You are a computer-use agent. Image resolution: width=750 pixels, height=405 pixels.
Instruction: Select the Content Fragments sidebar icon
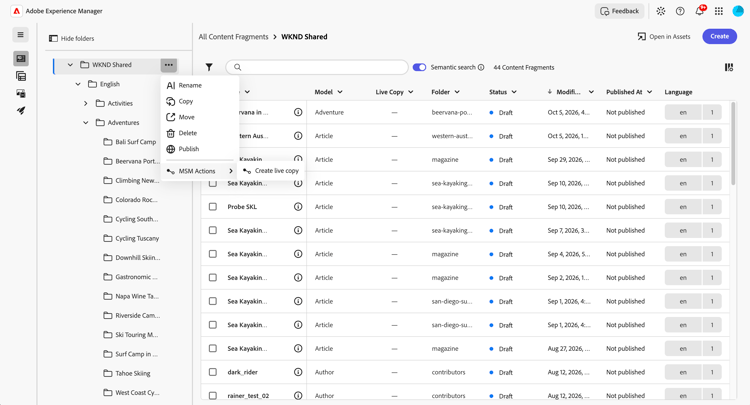(x=21, y=58)
